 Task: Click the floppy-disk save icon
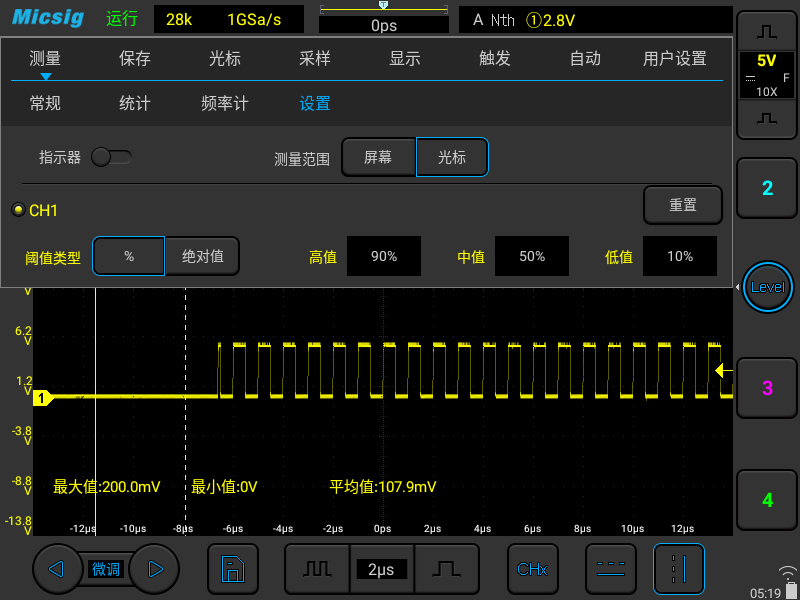click(233, 569)
